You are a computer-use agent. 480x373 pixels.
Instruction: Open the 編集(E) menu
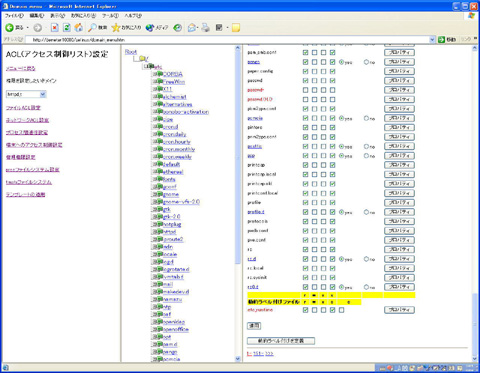point(36,16)
